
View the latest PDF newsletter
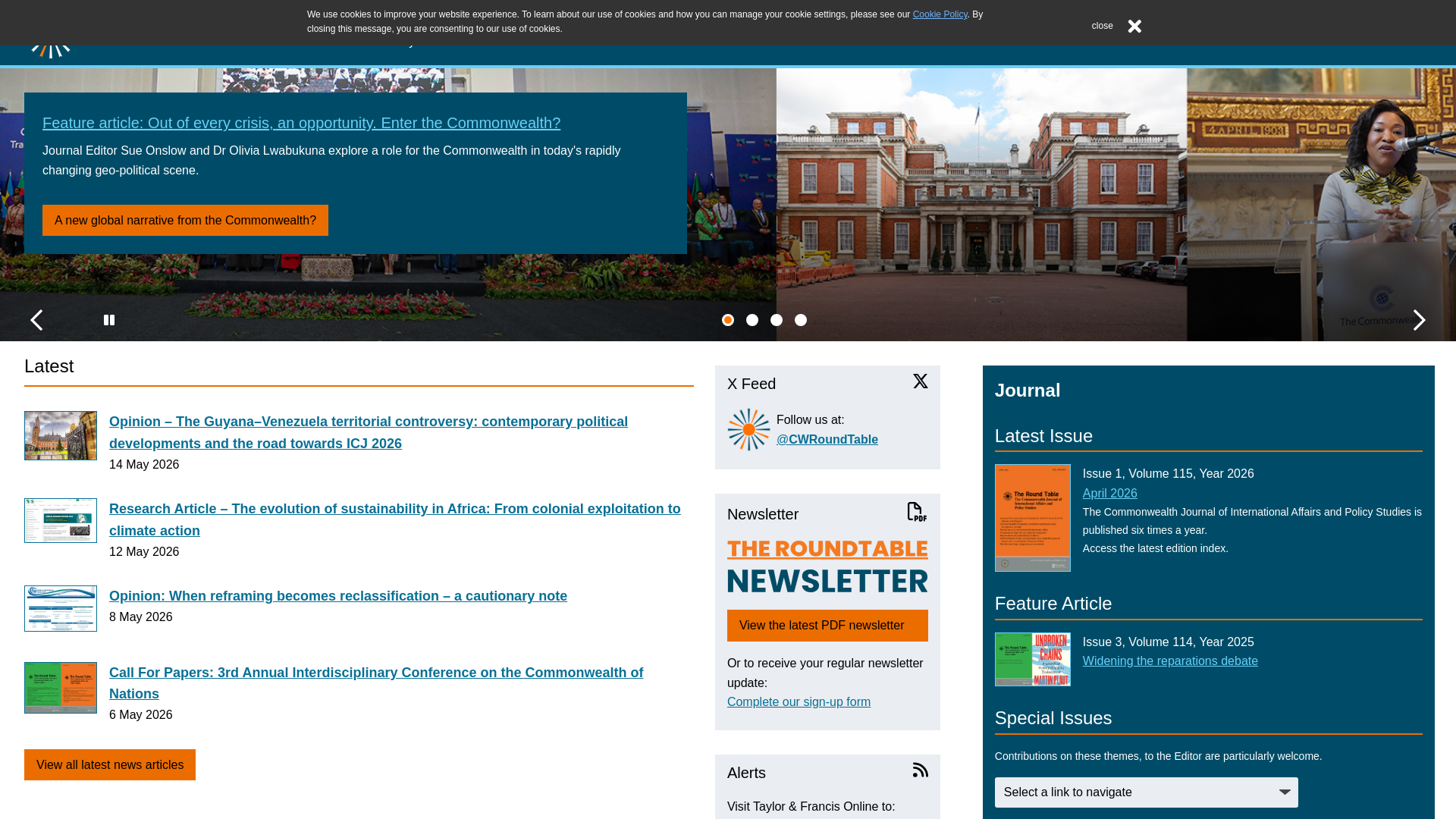click(827, 626)
